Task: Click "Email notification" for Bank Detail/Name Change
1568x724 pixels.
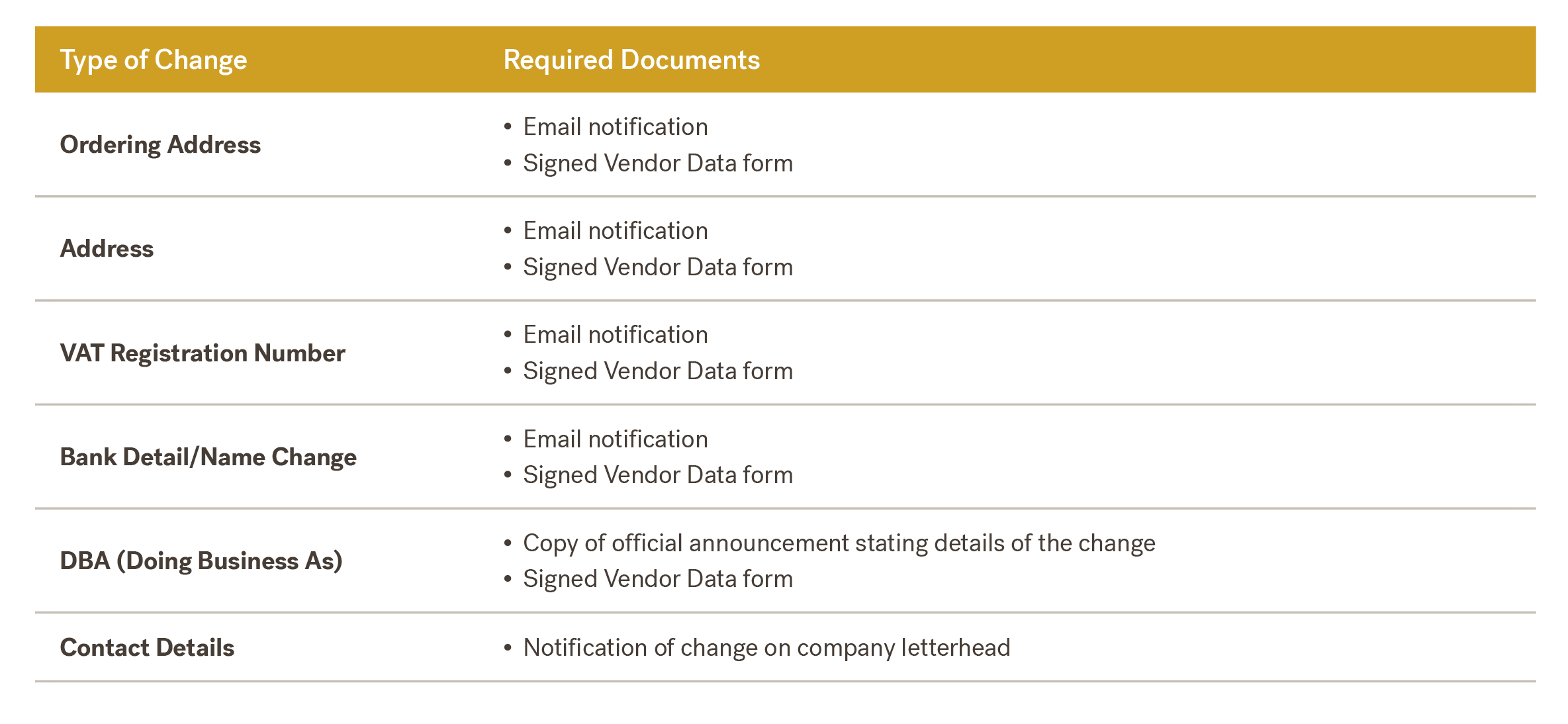Action: pyautogui.click(x=615, y=439)
